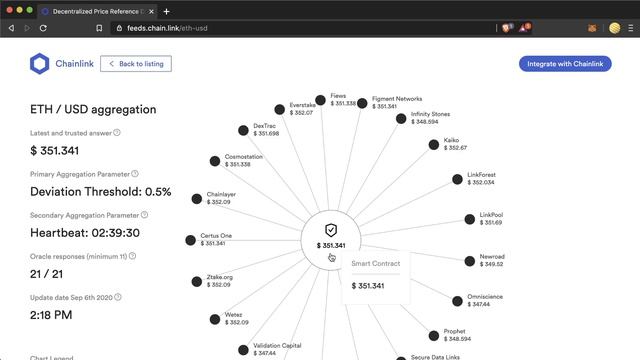Image resolution: width=640 pixels, height=360 pixels.
Task: Click the ETH / USD aggregation heading
Action: [93, 109]
